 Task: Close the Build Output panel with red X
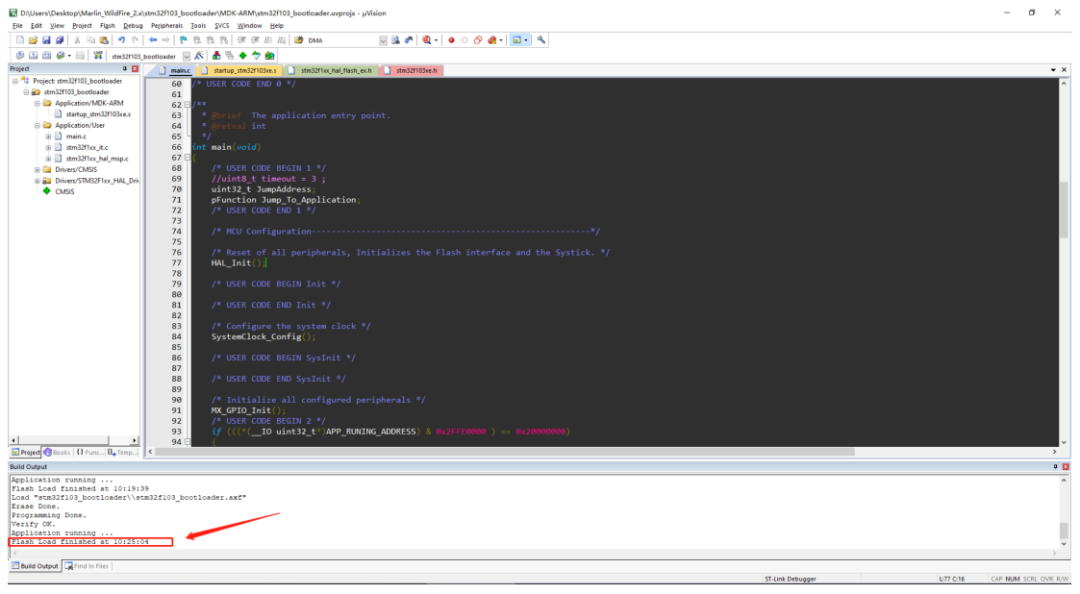point(1066,467)
